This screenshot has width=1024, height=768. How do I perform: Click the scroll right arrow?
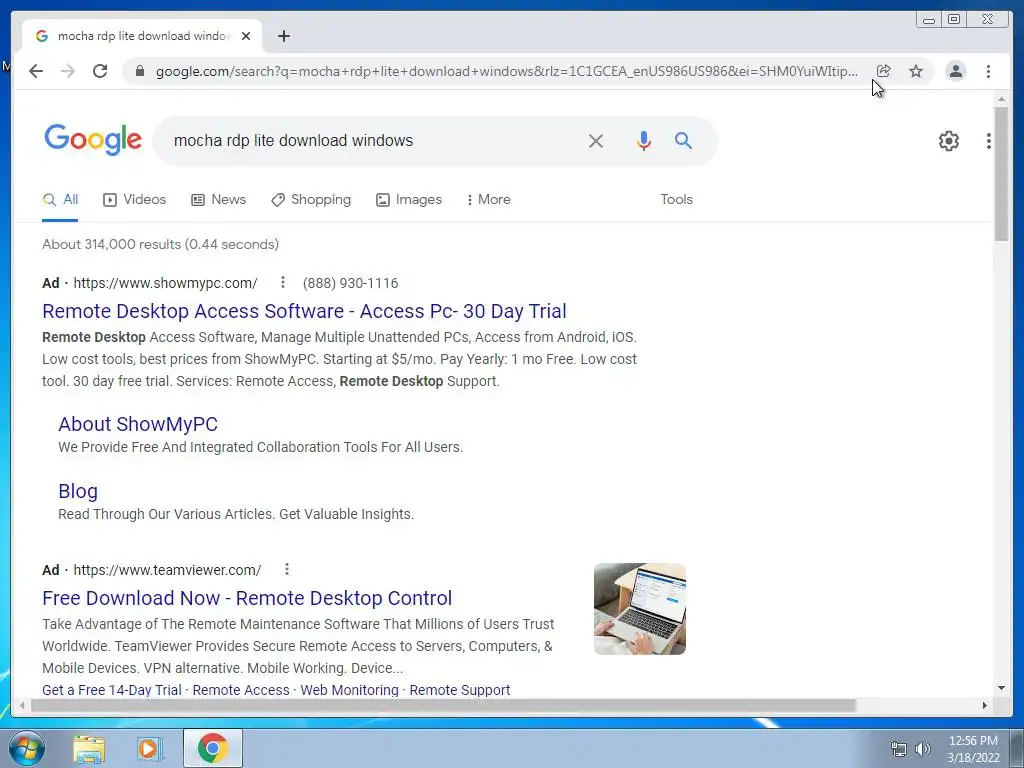985,705
